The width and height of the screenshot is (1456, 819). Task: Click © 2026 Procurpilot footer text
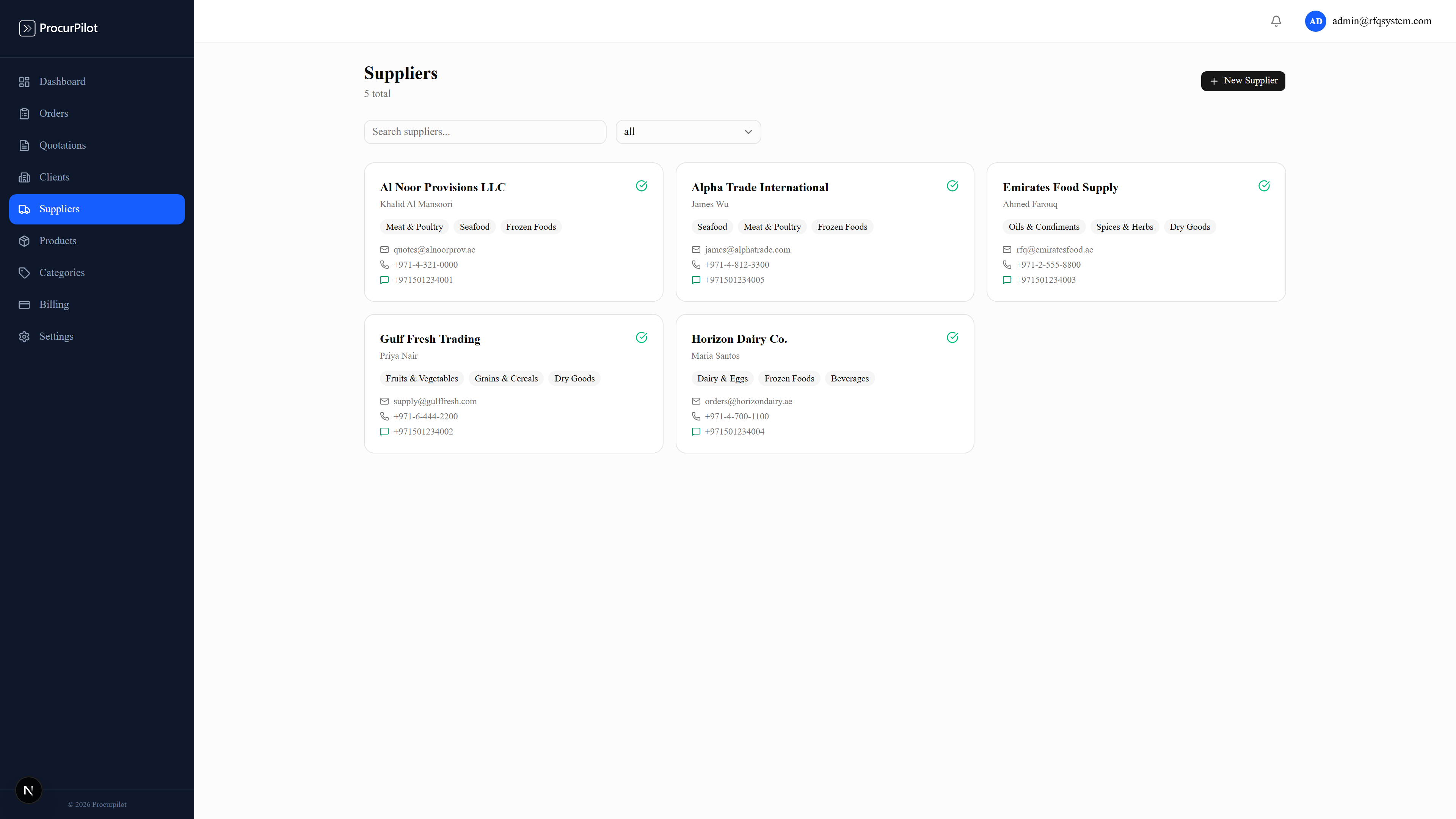(97, 804)
